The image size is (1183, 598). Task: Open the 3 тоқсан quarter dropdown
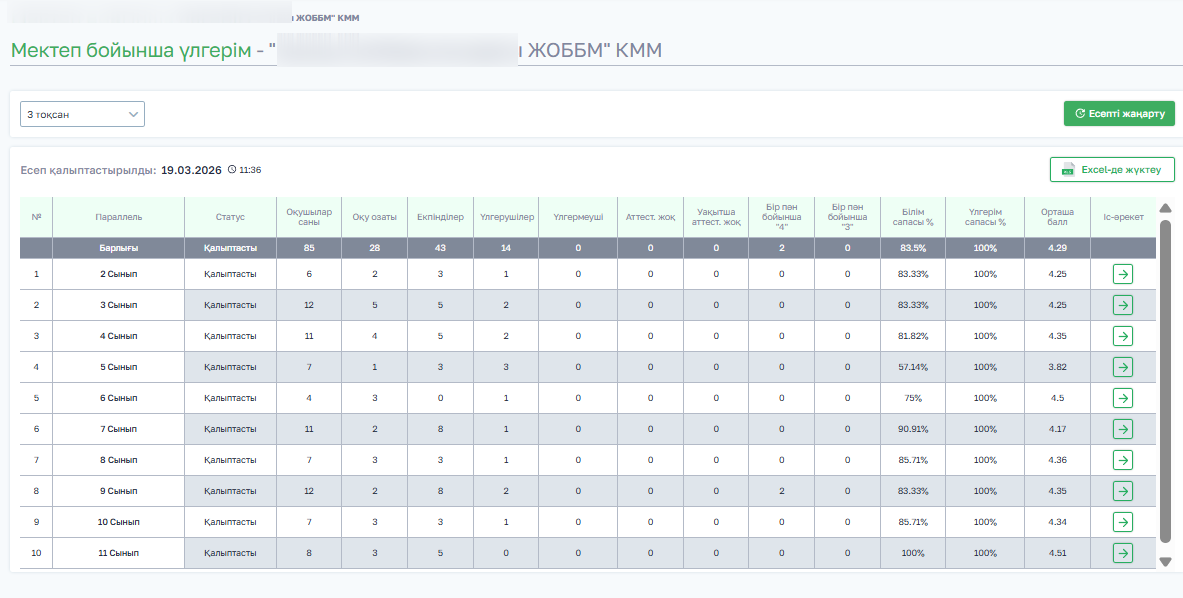(82, 114)
